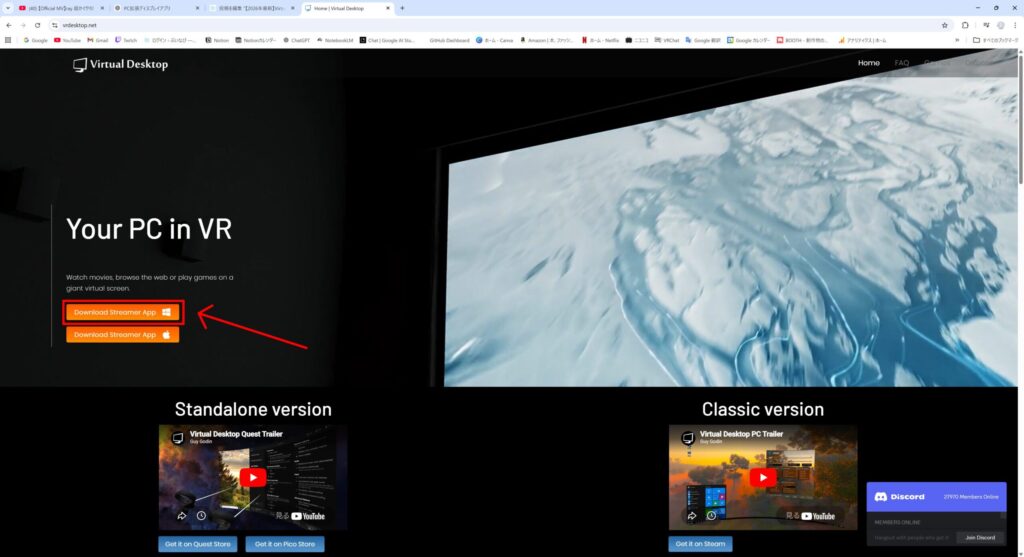The image size is (1024, 557).
Task: Download Streamer App for Windows
Action: (122, 312)
